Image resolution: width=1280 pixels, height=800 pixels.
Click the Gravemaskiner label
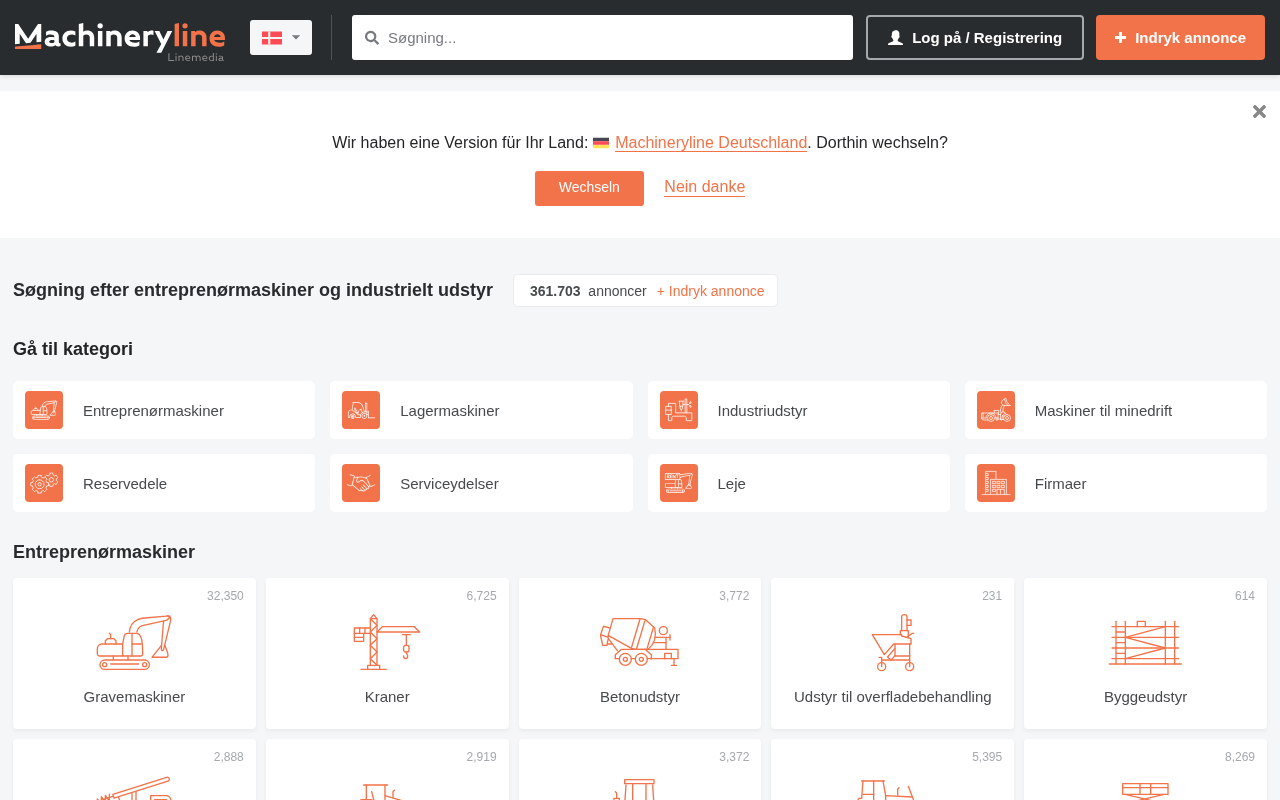[x=134, y=697]
